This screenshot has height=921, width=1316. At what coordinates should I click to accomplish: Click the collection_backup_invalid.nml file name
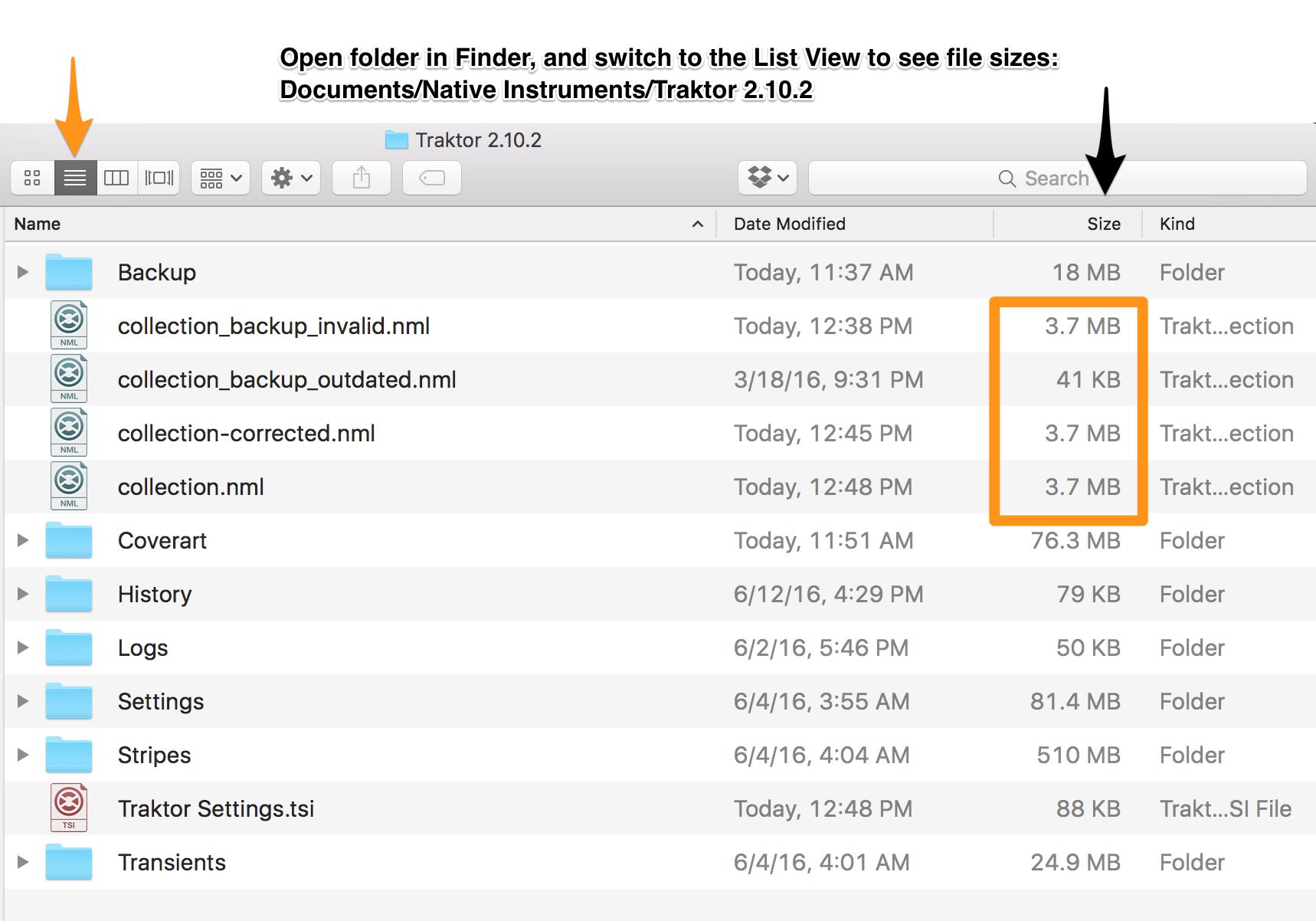click(273, 326)
